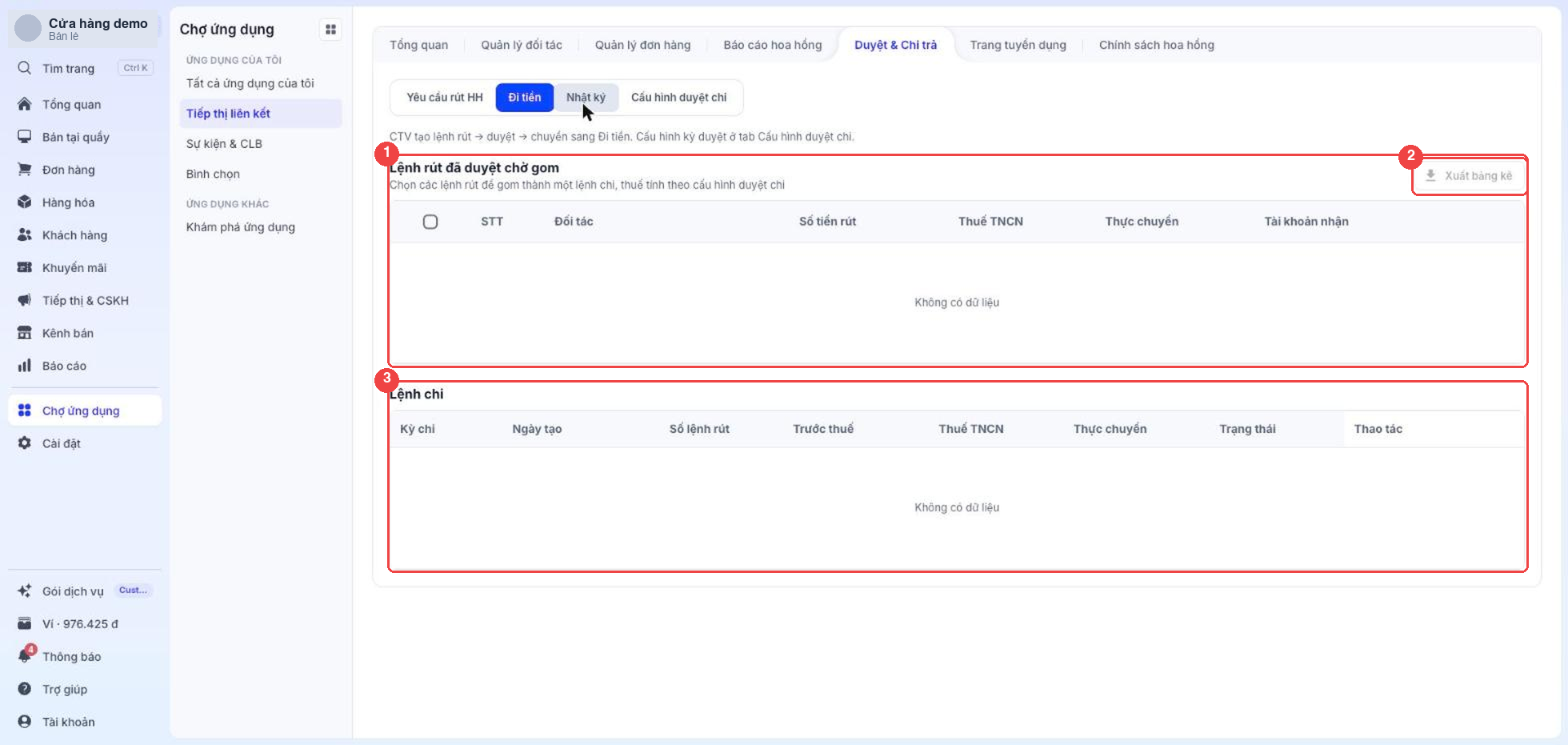Switch to the Nhật ký sub-tab
This screenshot has height=745, width=1568.
click(586, 98)
